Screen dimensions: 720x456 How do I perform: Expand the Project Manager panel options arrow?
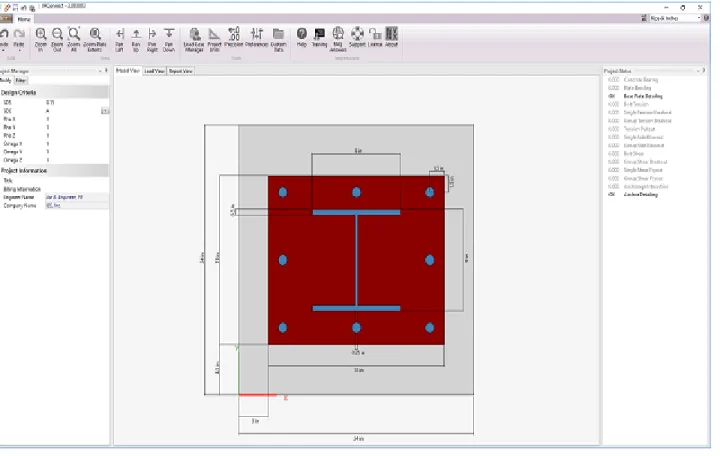100,71
